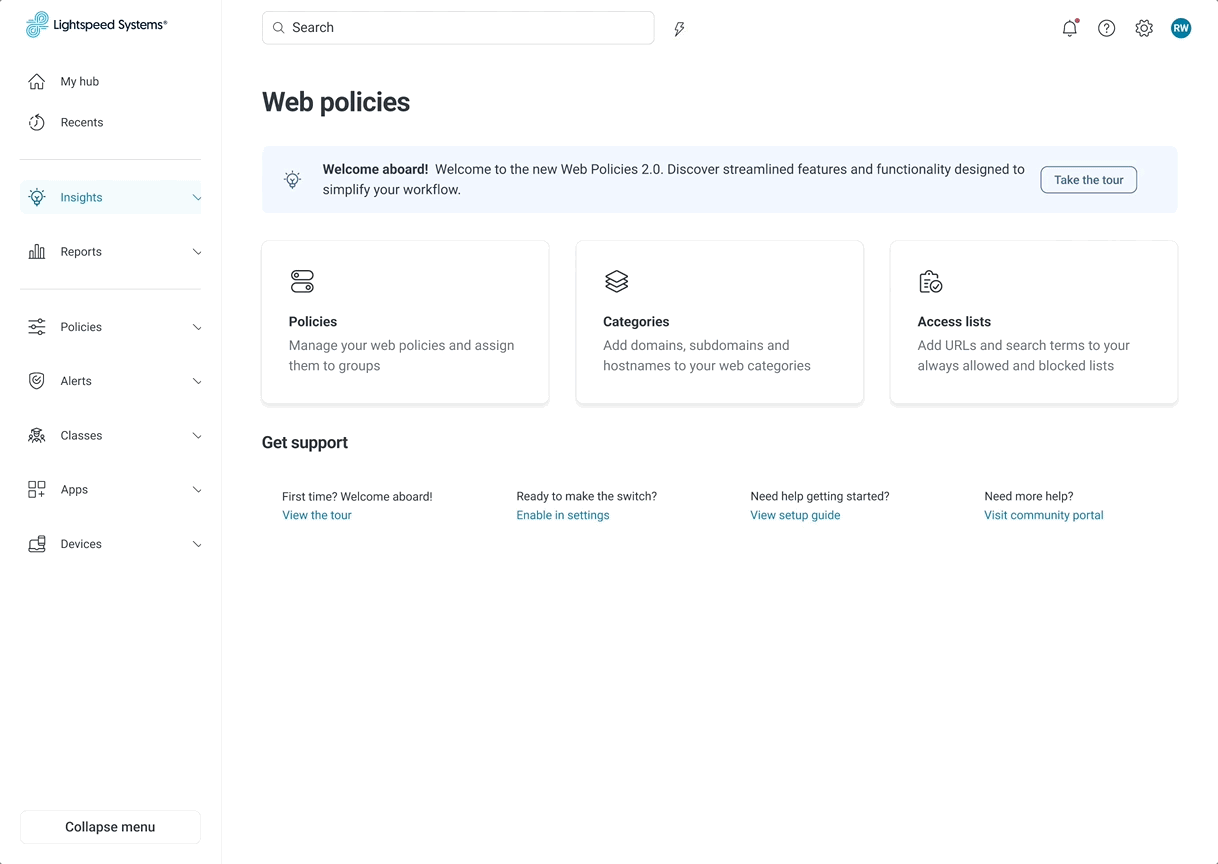The height and width of the screenshot is (864, 1218).
Task: Select Apps sidebar label
Action: tap(74, 490)
